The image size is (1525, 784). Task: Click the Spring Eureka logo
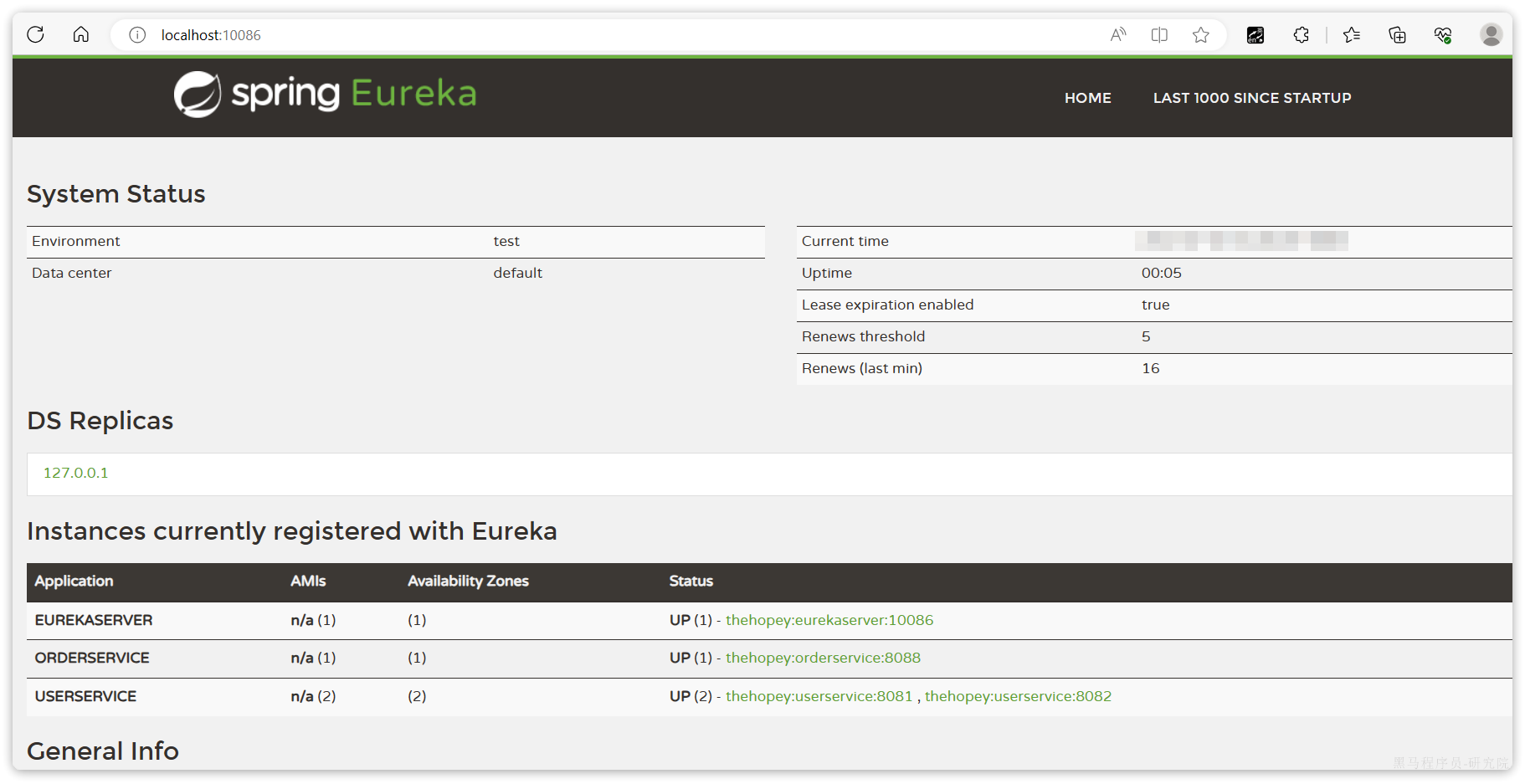[x=325, y=94]
